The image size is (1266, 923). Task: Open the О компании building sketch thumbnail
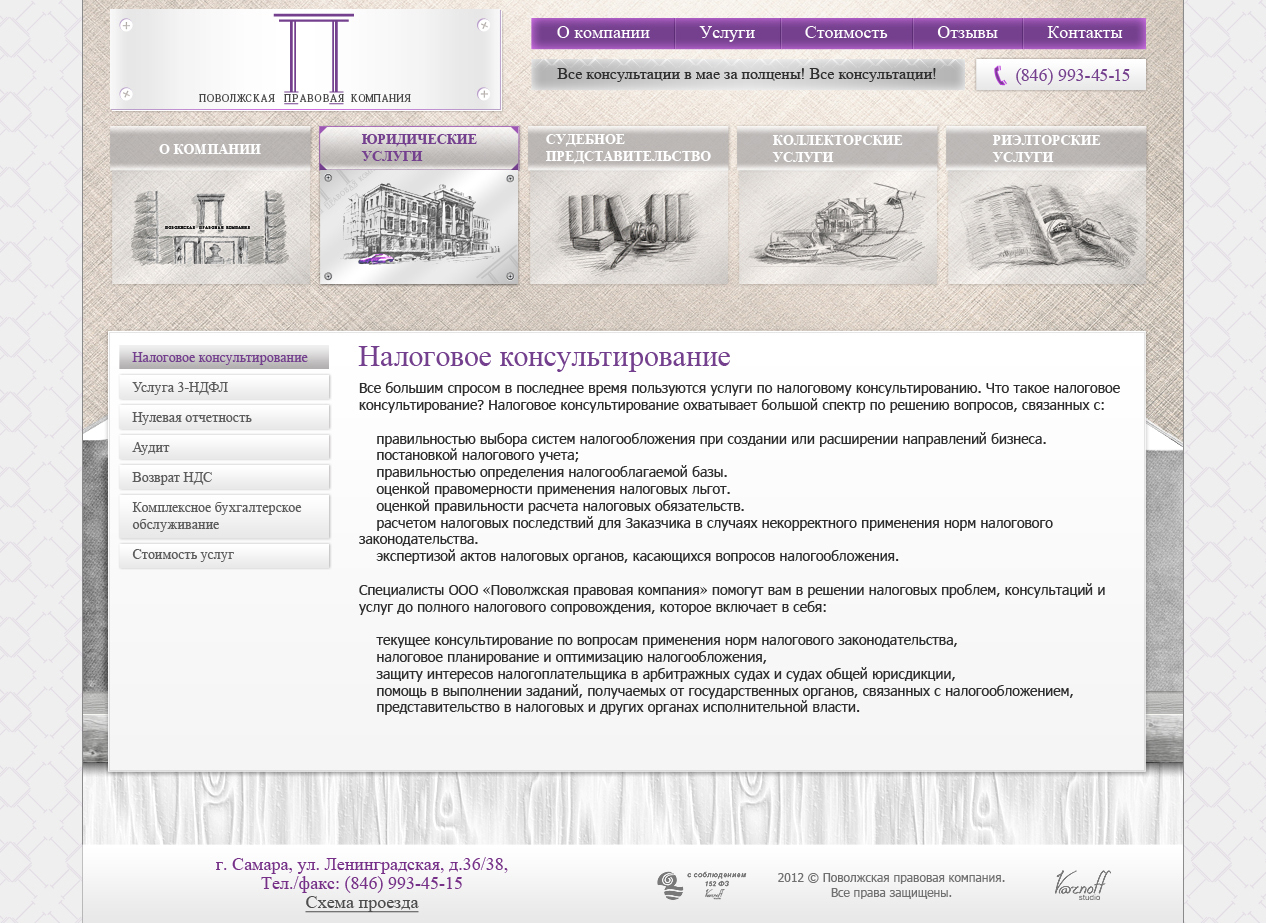tap(210, 227)
